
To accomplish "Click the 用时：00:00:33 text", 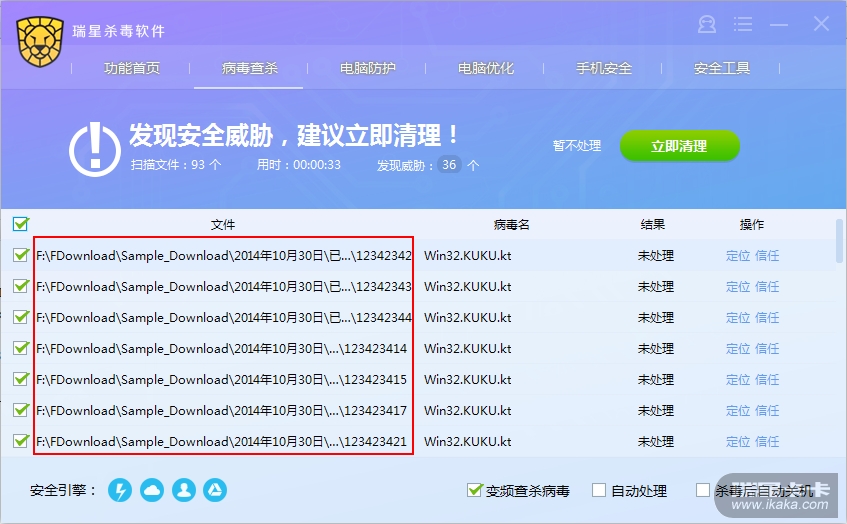I will click(299, 165).
